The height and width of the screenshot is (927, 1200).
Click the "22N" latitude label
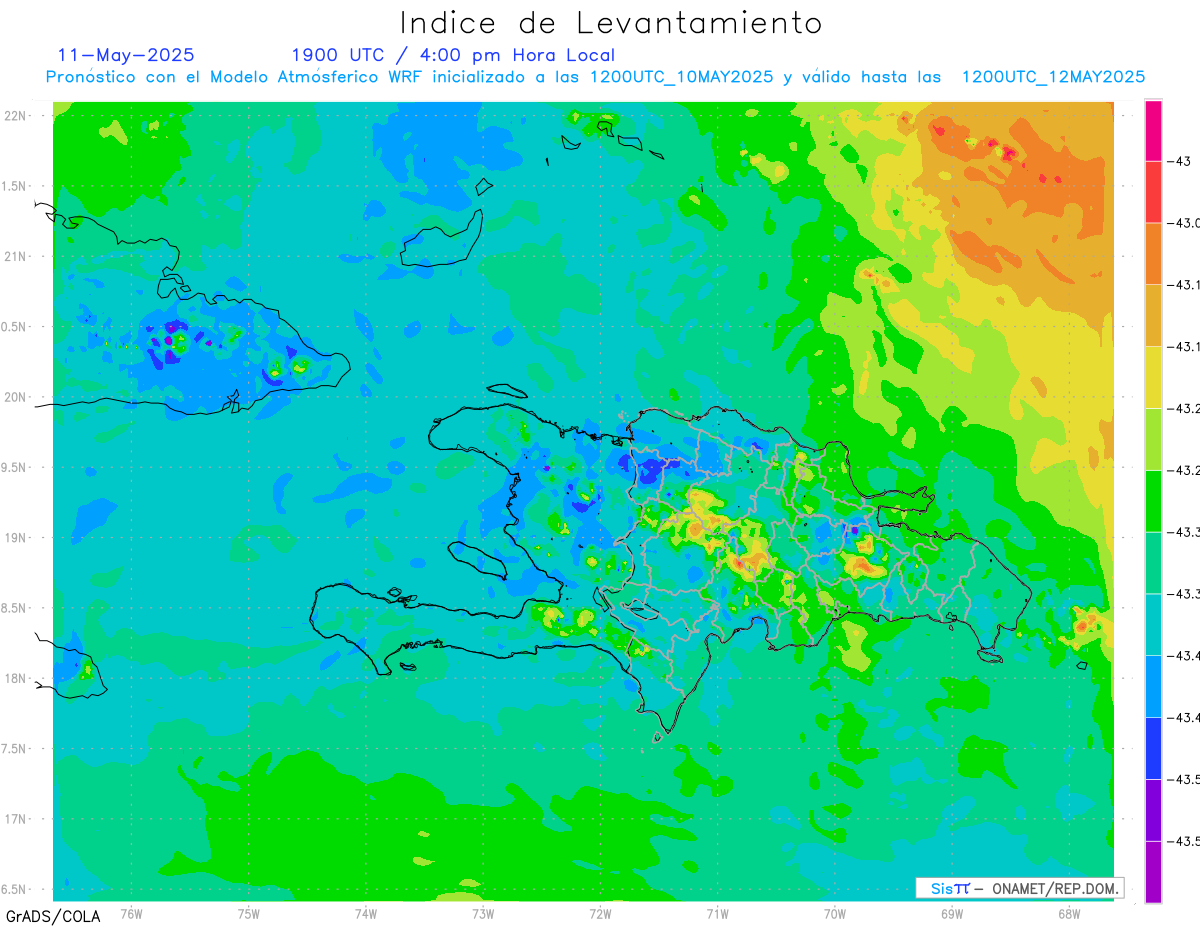[17, 115]
